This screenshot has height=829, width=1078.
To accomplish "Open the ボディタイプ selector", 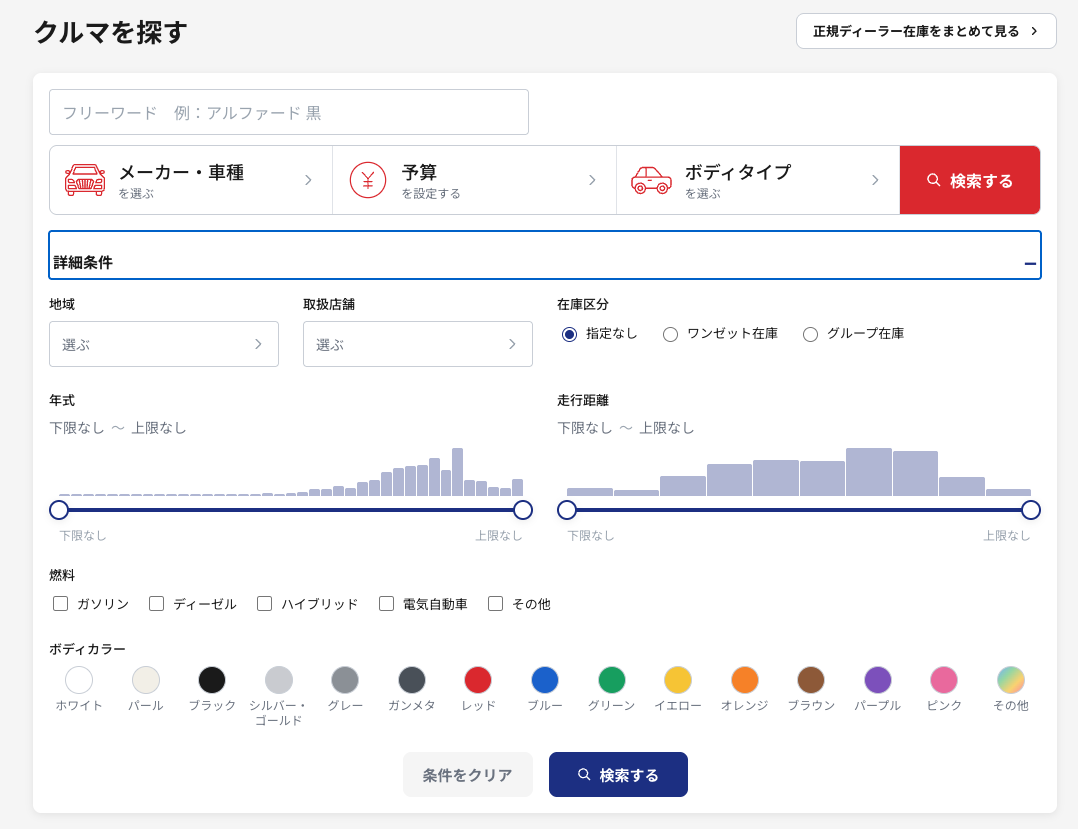I will [x=758, y=180].
